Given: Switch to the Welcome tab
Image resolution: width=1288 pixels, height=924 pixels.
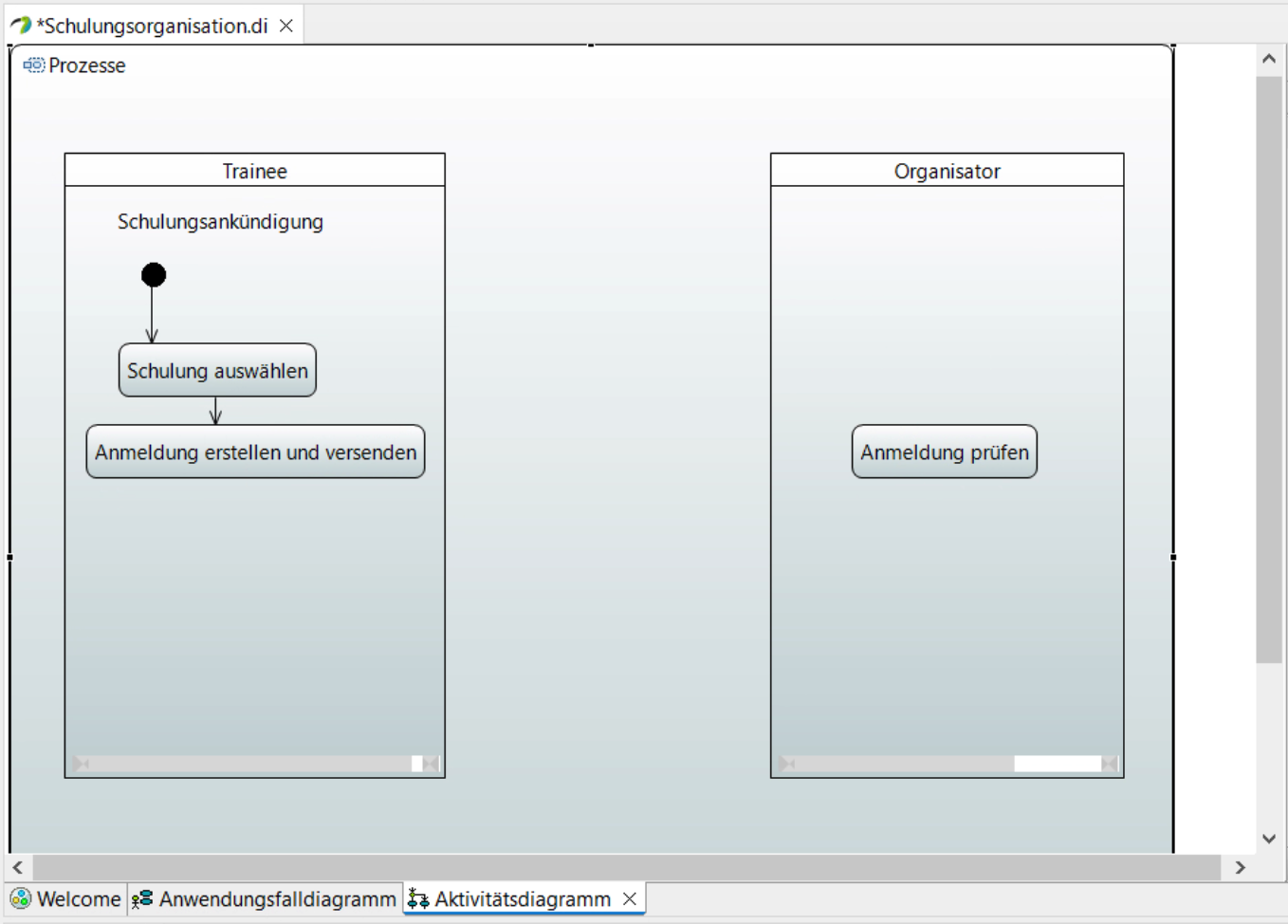Looking at the screenshot, I should 66,898.
